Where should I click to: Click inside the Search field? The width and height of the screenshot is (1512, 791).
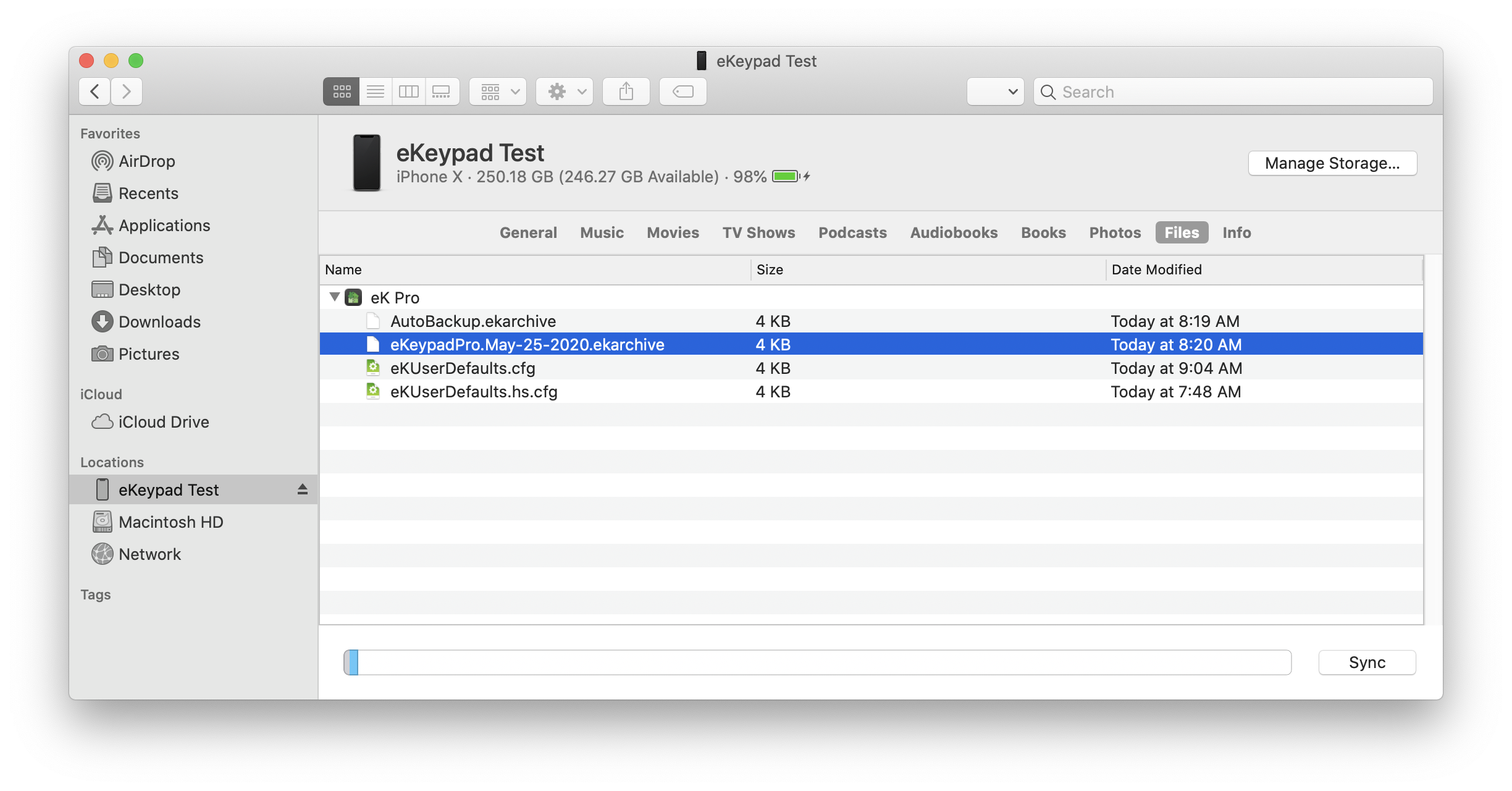click(1233, 91)
